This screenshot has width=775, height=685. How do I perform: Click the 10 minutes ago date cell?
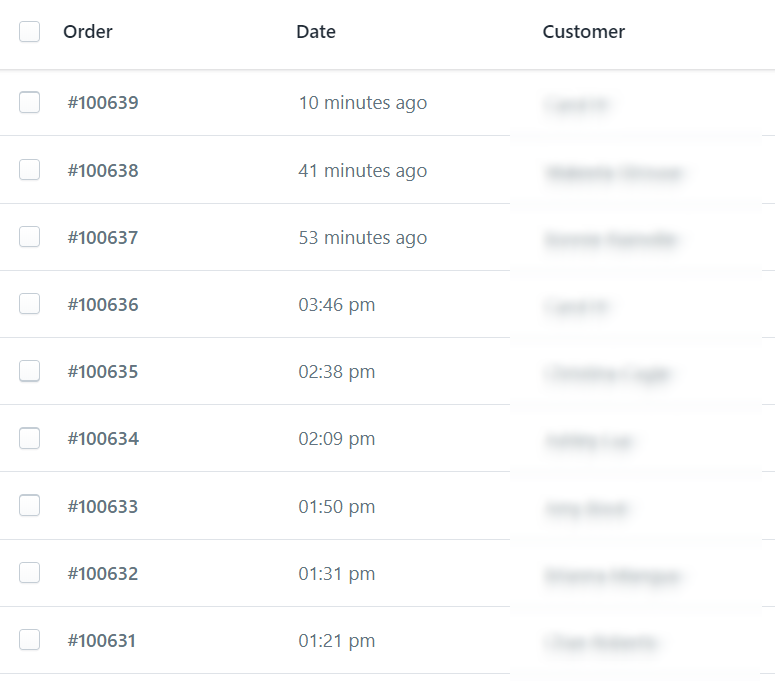pyautogui.click(x=363, y=103)
